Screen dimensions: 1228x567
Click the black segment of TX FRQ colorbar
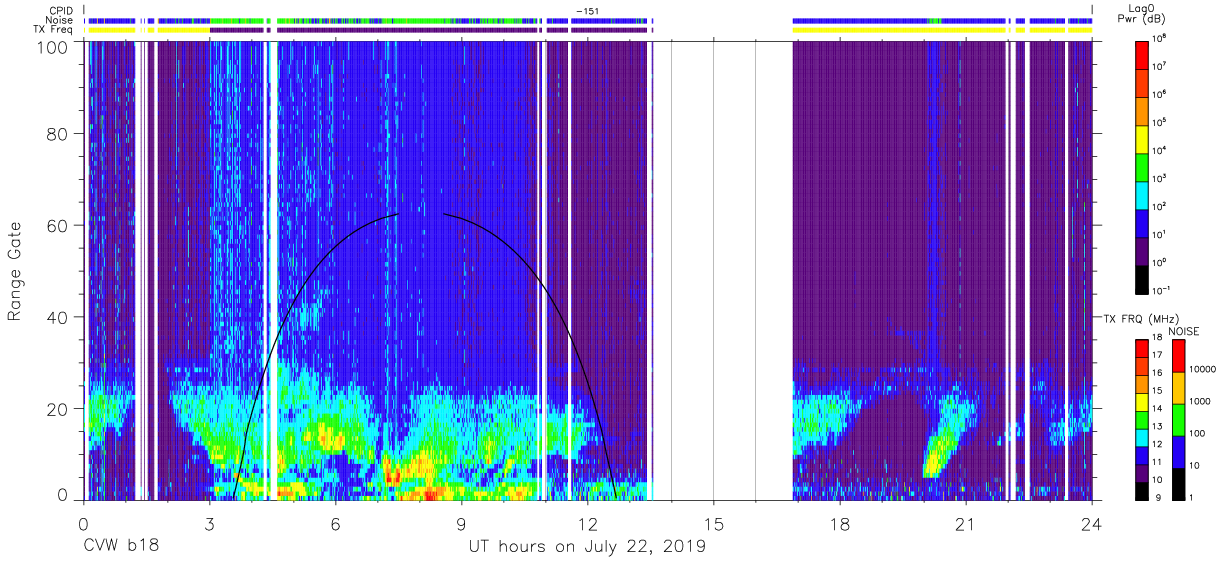[x=1142, y=490]
